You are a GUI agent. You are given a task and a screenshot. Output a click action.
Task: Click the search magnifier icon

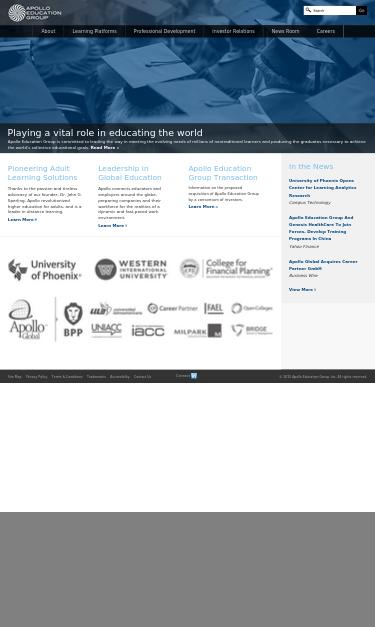pyautogui.click(x=308, y=10)
